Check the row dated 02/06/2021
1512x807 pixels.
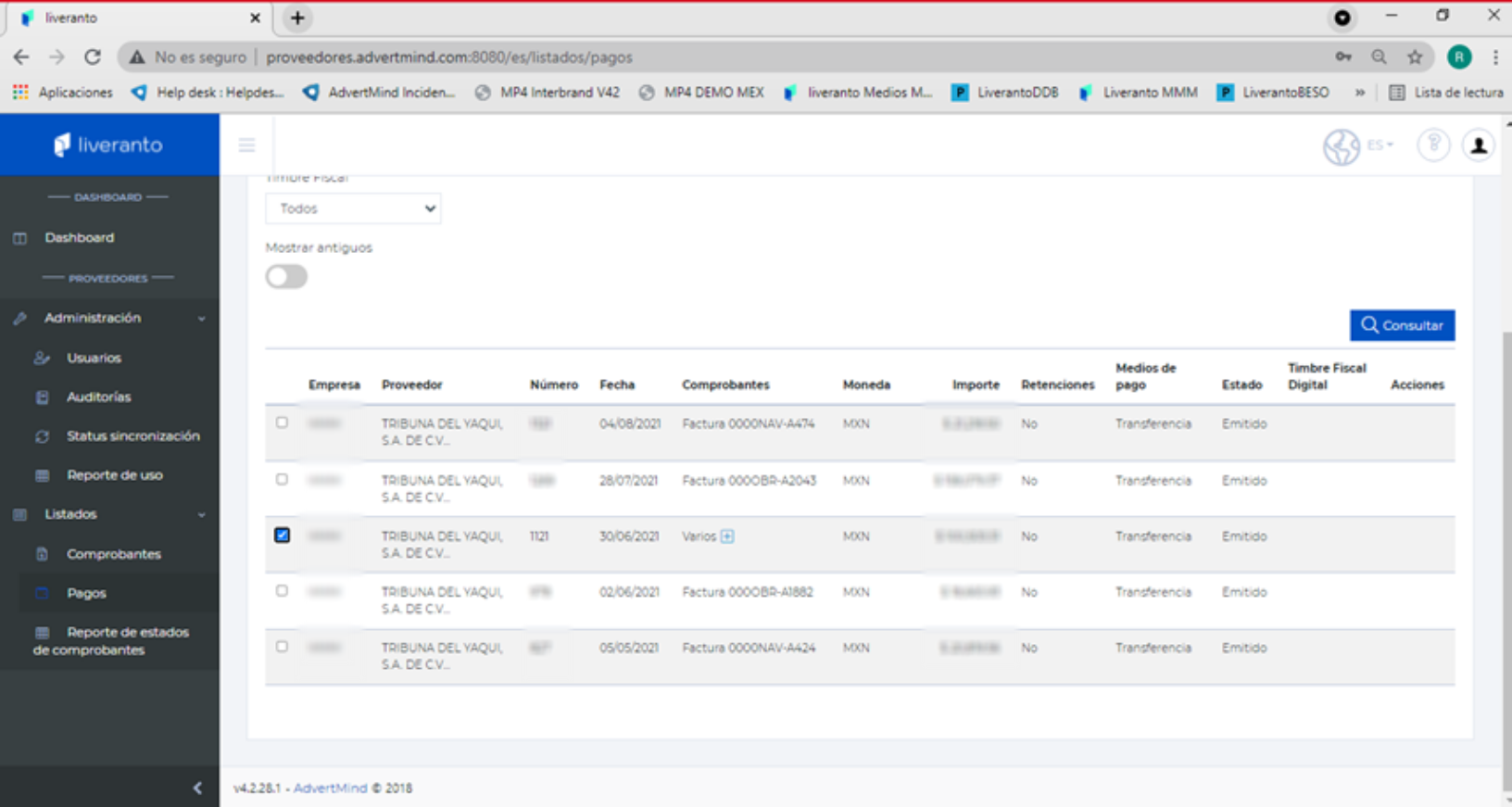coord(282,590)
